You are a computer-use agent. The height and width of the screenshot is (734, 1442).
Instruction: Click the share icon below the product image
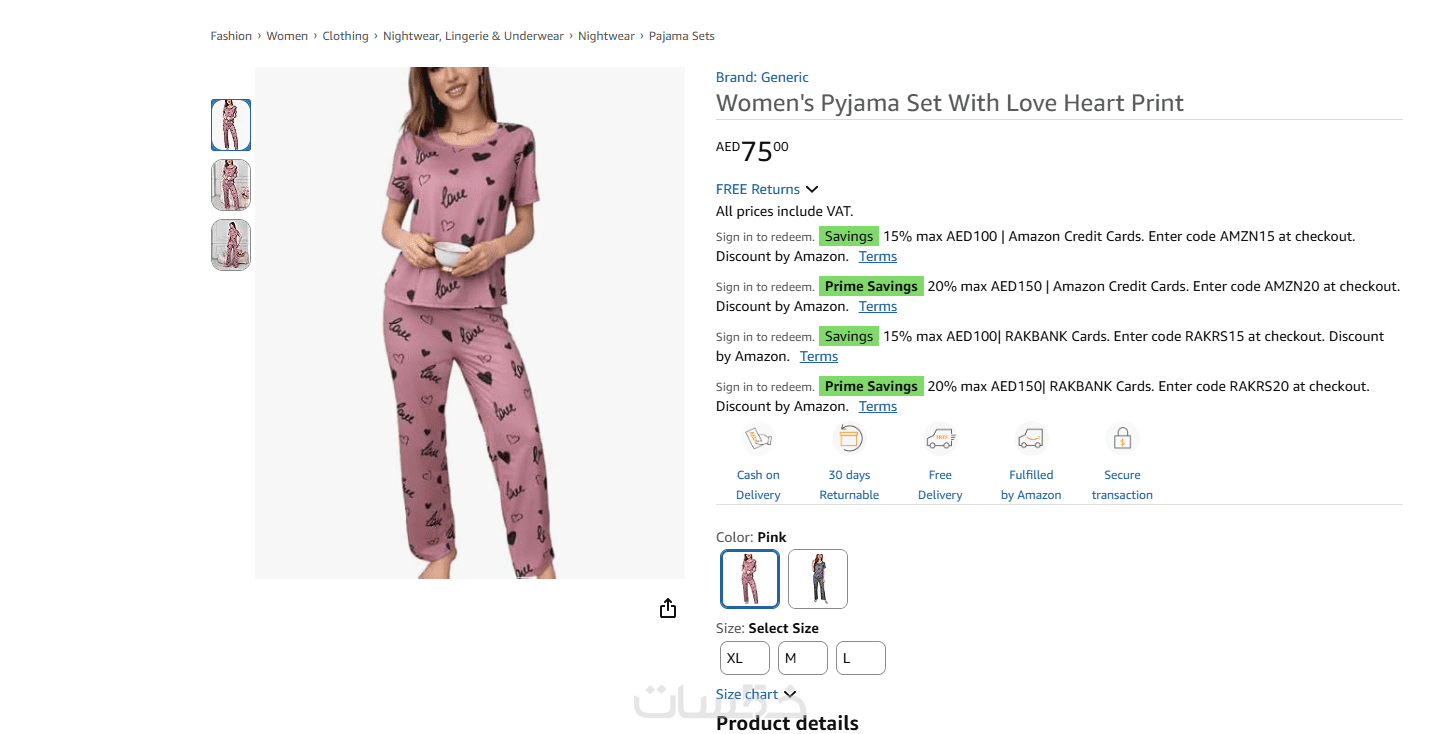[x=668, y=608]
